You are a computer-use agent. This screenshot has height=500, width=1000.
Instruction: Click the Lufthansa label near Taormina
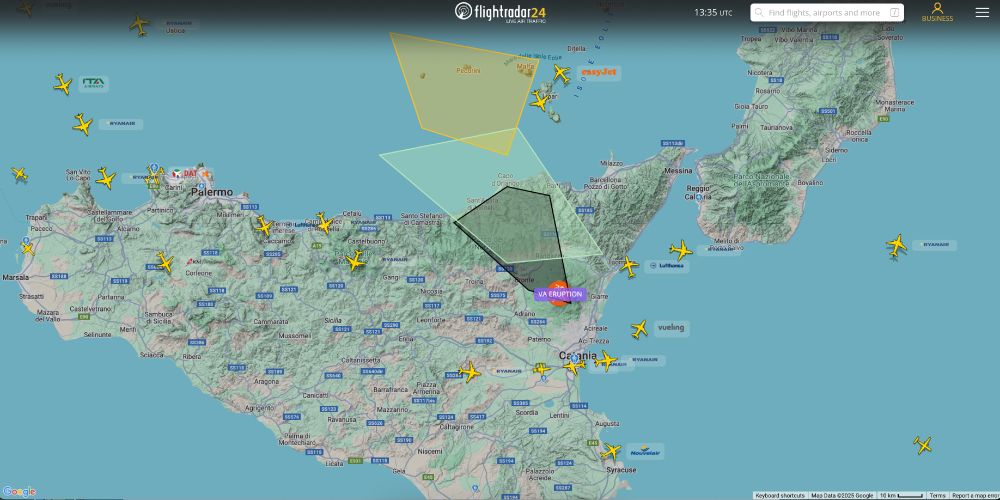point(668,266)
